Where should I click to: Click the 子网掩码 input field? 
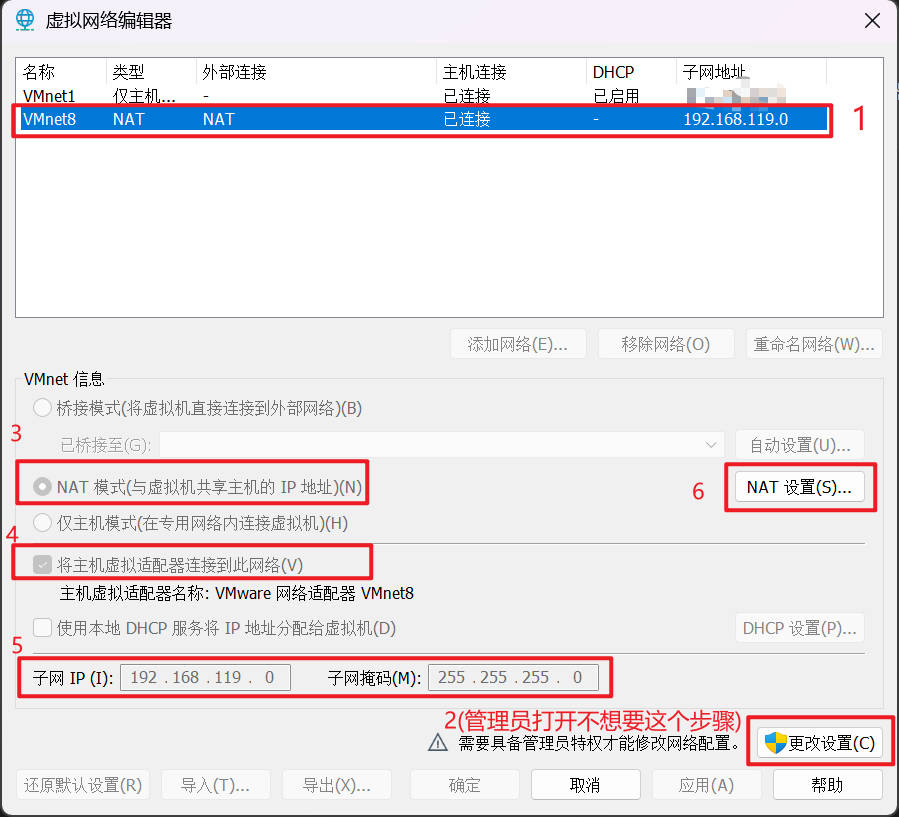512,678
